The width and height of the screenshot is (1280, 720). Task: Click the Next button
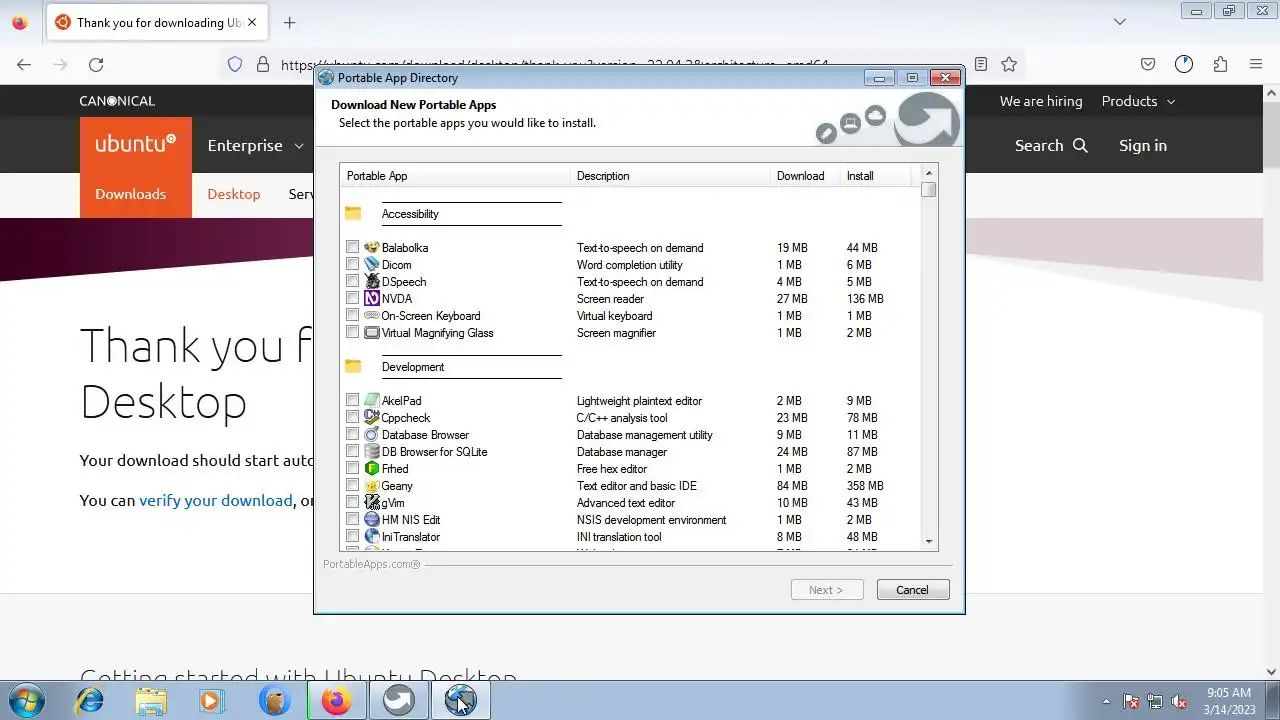(826, 590)
